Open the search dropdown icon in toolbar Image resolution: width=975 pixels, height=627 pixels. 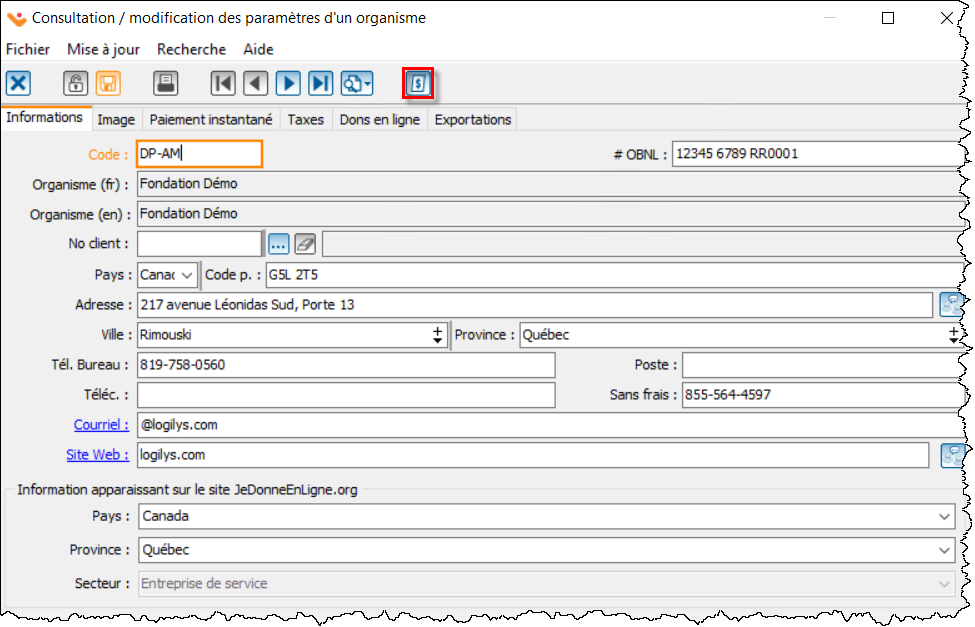(x=357, y=84)
